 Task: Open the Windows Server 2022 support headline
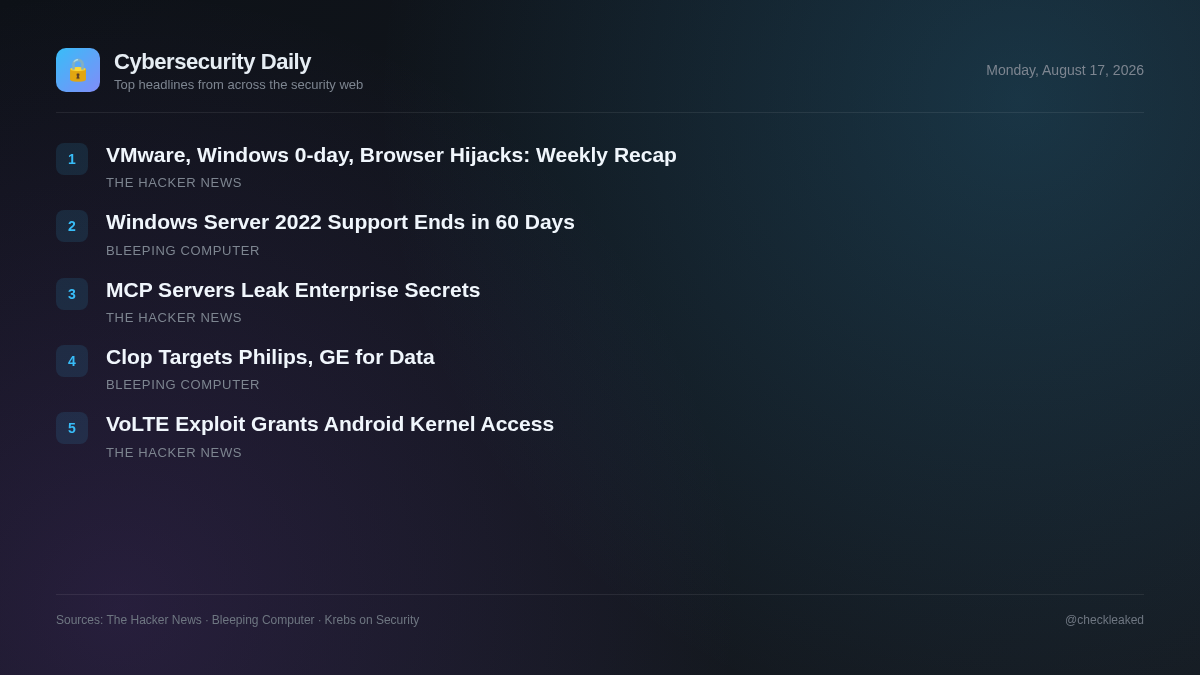coord(340,222)
